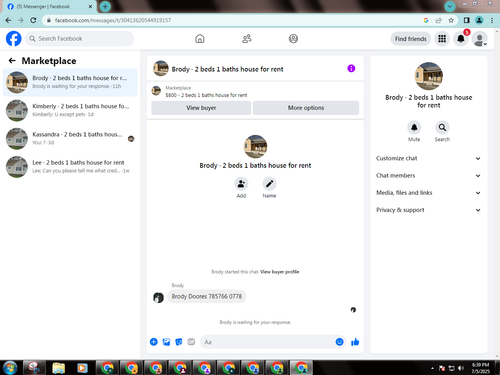Click the share page icon in address bar
This screenshot has width=500, height=375.
[x=438, y=20]
